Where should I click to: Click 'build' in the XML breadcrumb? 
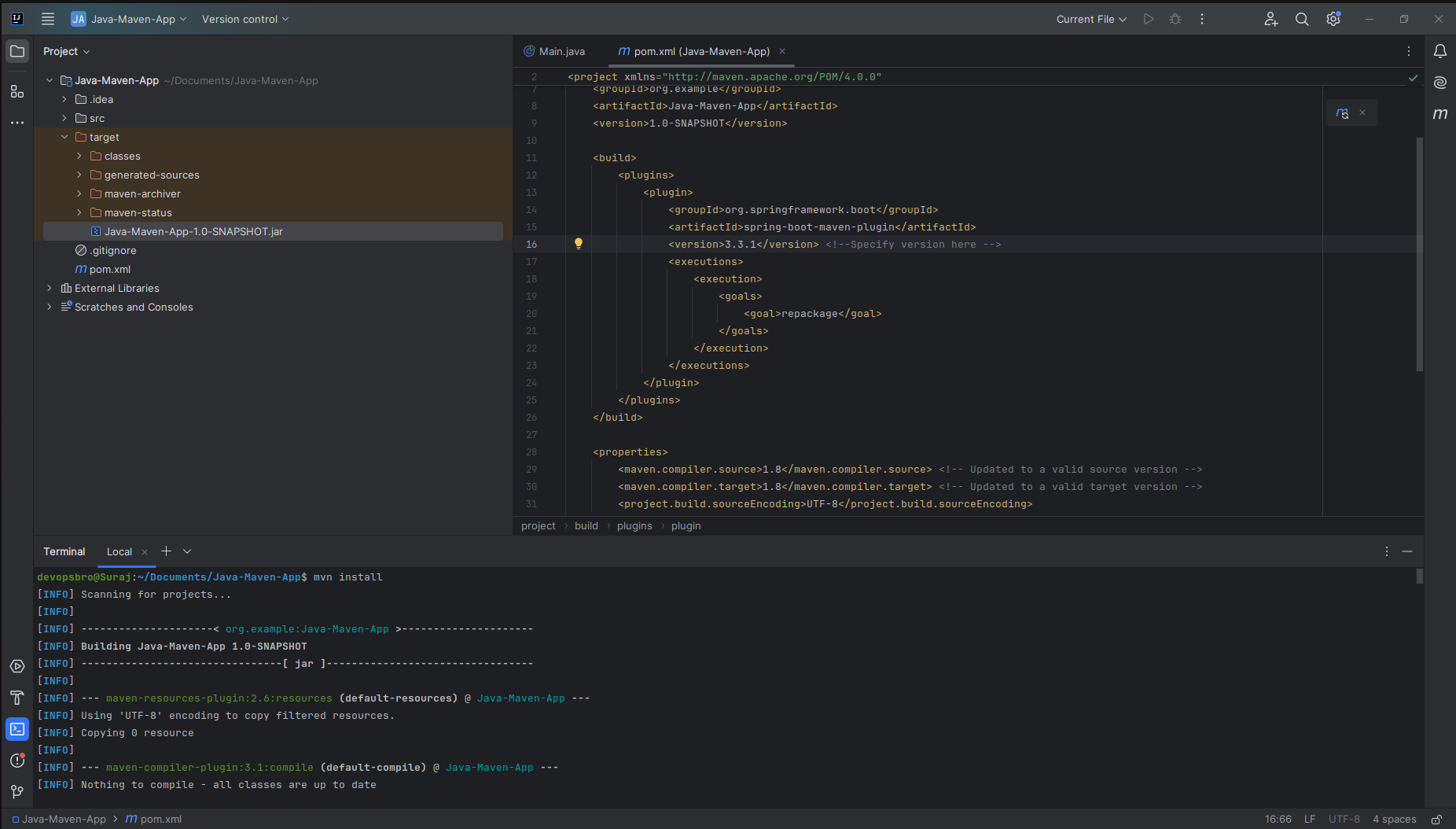point(586,525)
